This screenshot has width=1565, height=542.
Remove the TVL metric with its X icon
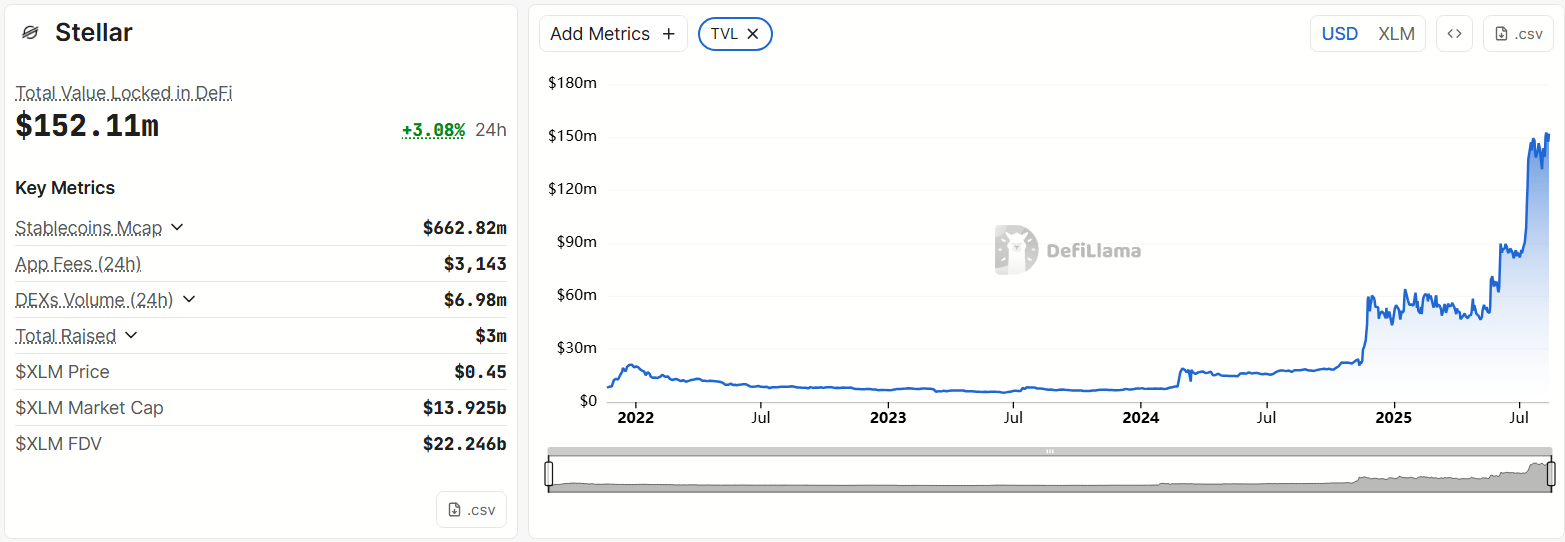[753, 34]
